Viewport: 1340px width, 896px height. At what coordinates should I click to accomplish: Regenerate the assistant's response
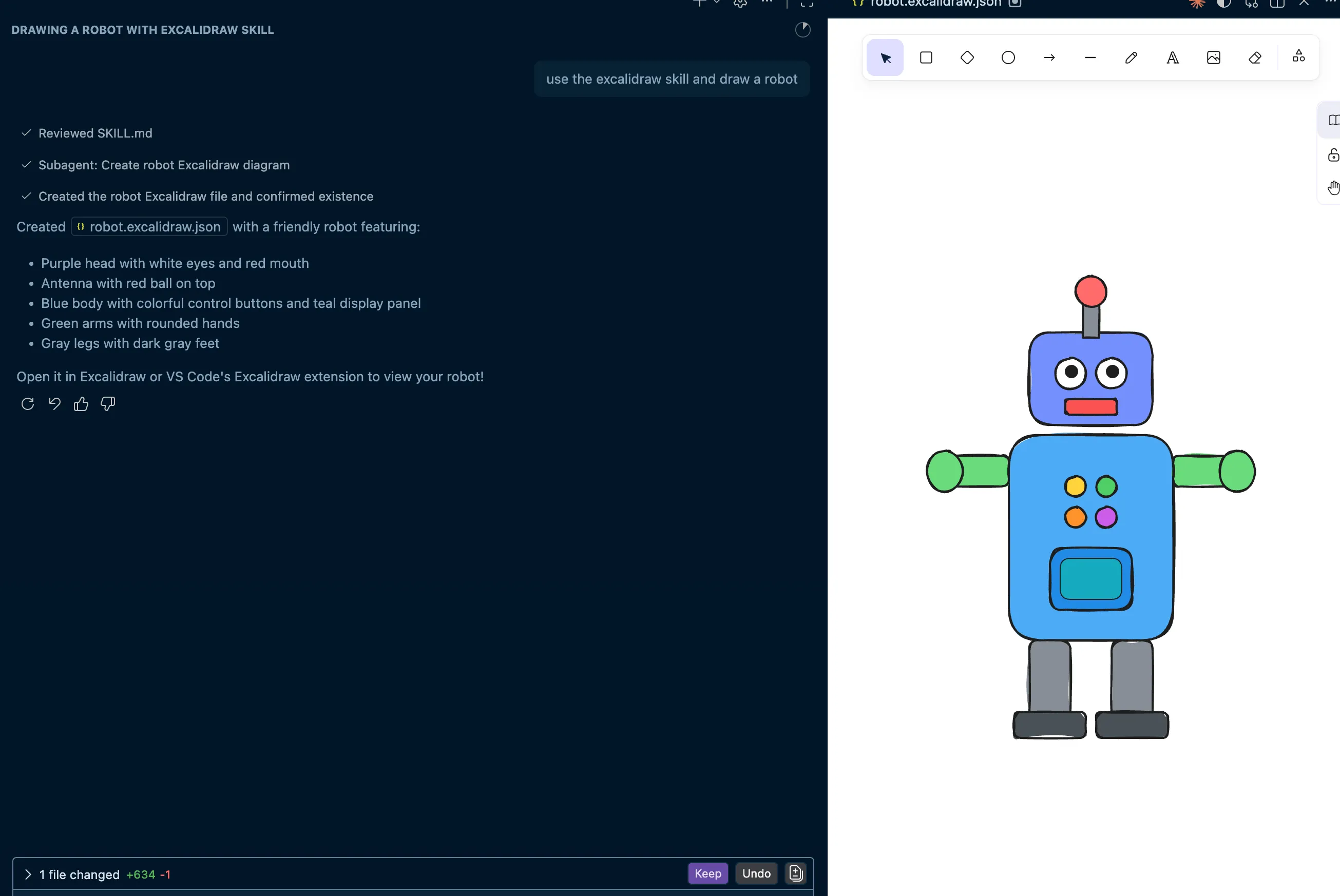[x=27, y=404]
